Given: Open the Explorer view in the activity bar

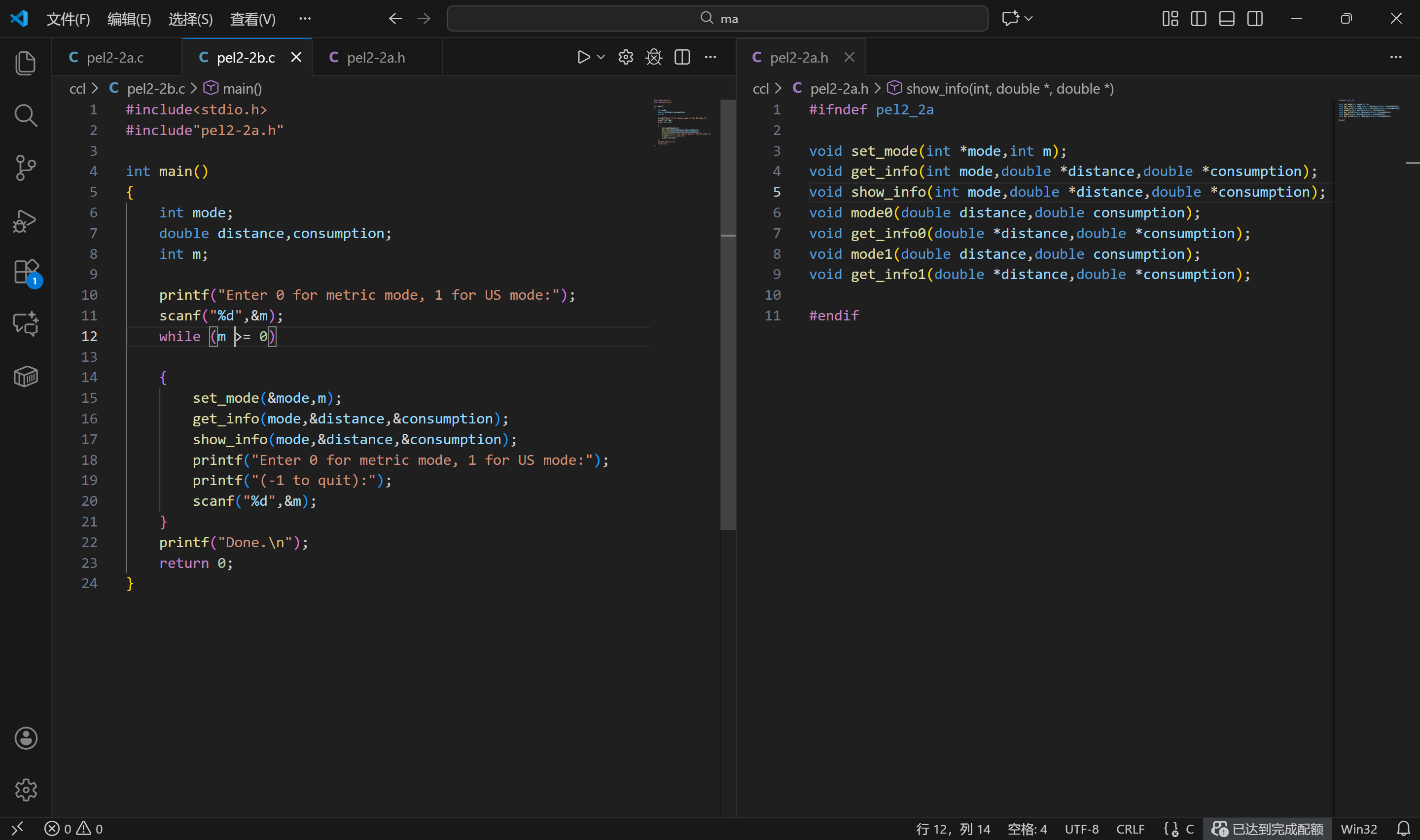Looking at the screenshot, I should [26, 63].
